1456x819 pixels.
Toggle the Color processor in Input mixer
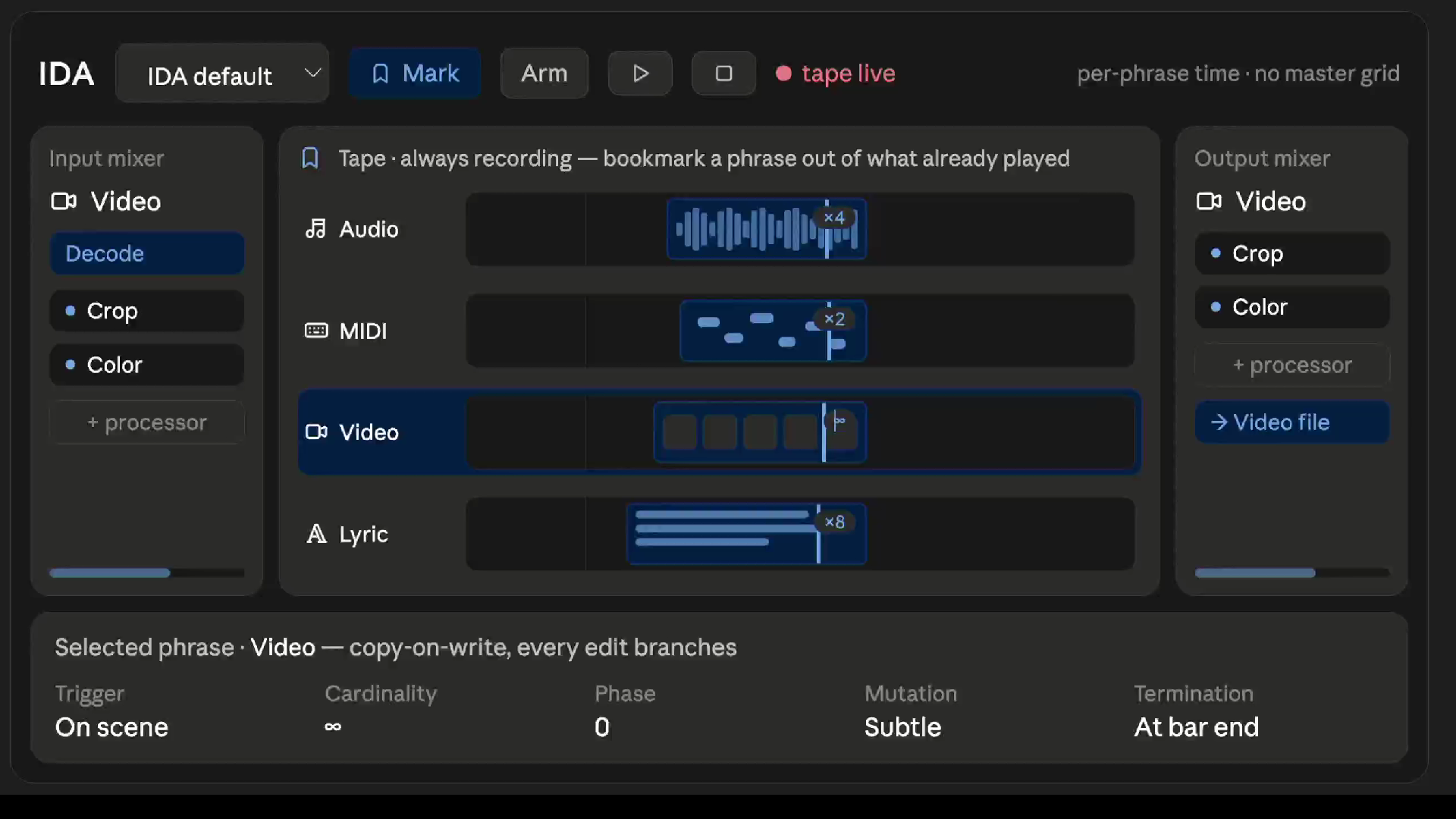click(x=147, y=365)
